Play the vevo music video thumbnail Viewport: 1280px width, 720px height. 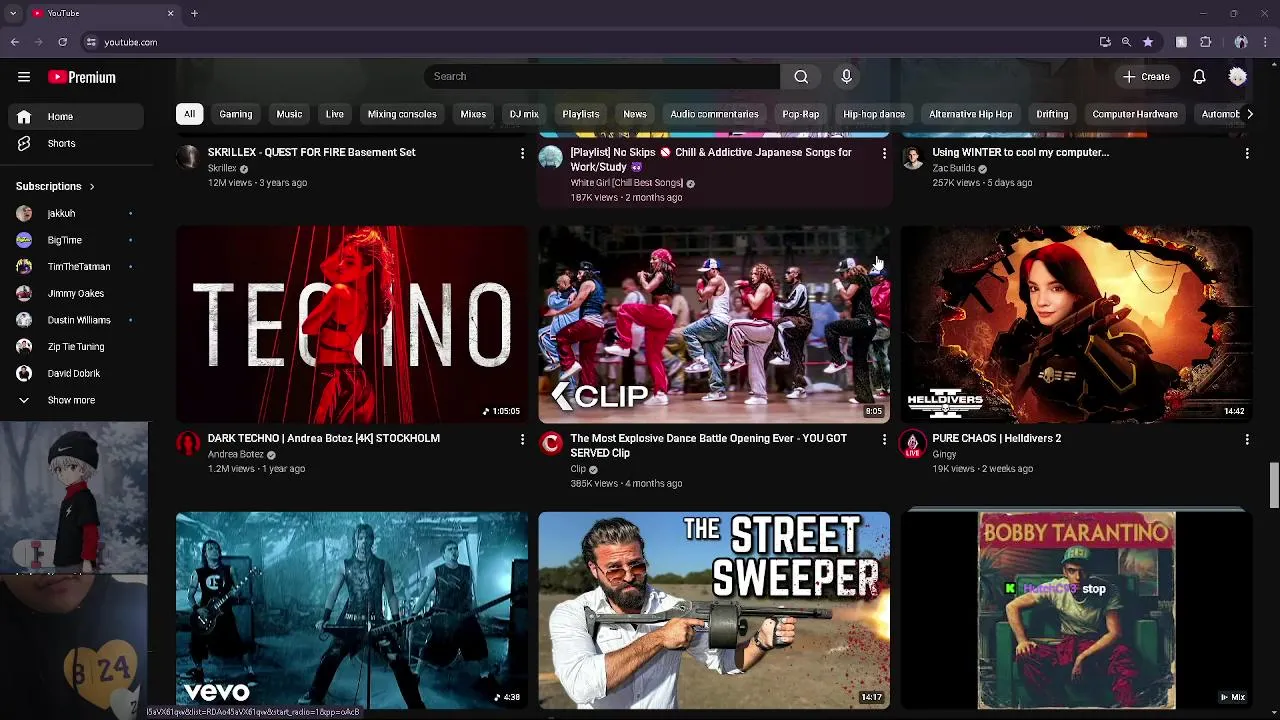coord(352,610)
